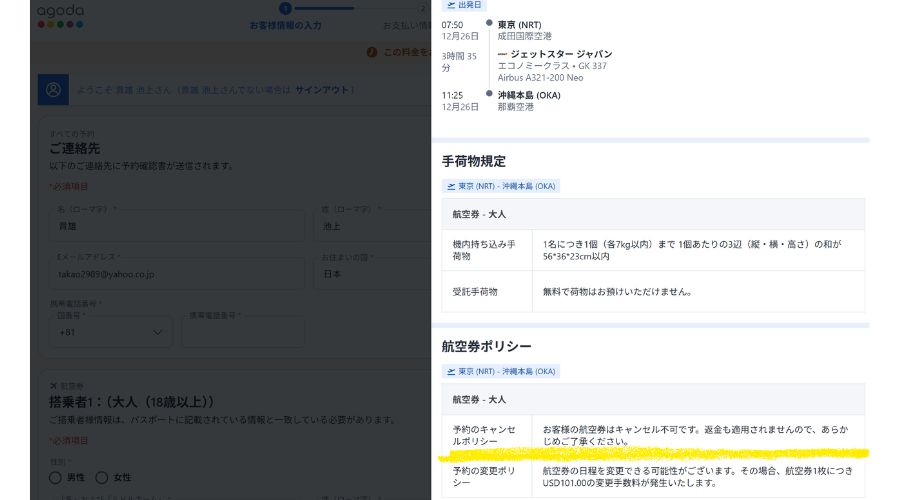Click the user profile avatar icon
The image size is (900, 500).
53,90
